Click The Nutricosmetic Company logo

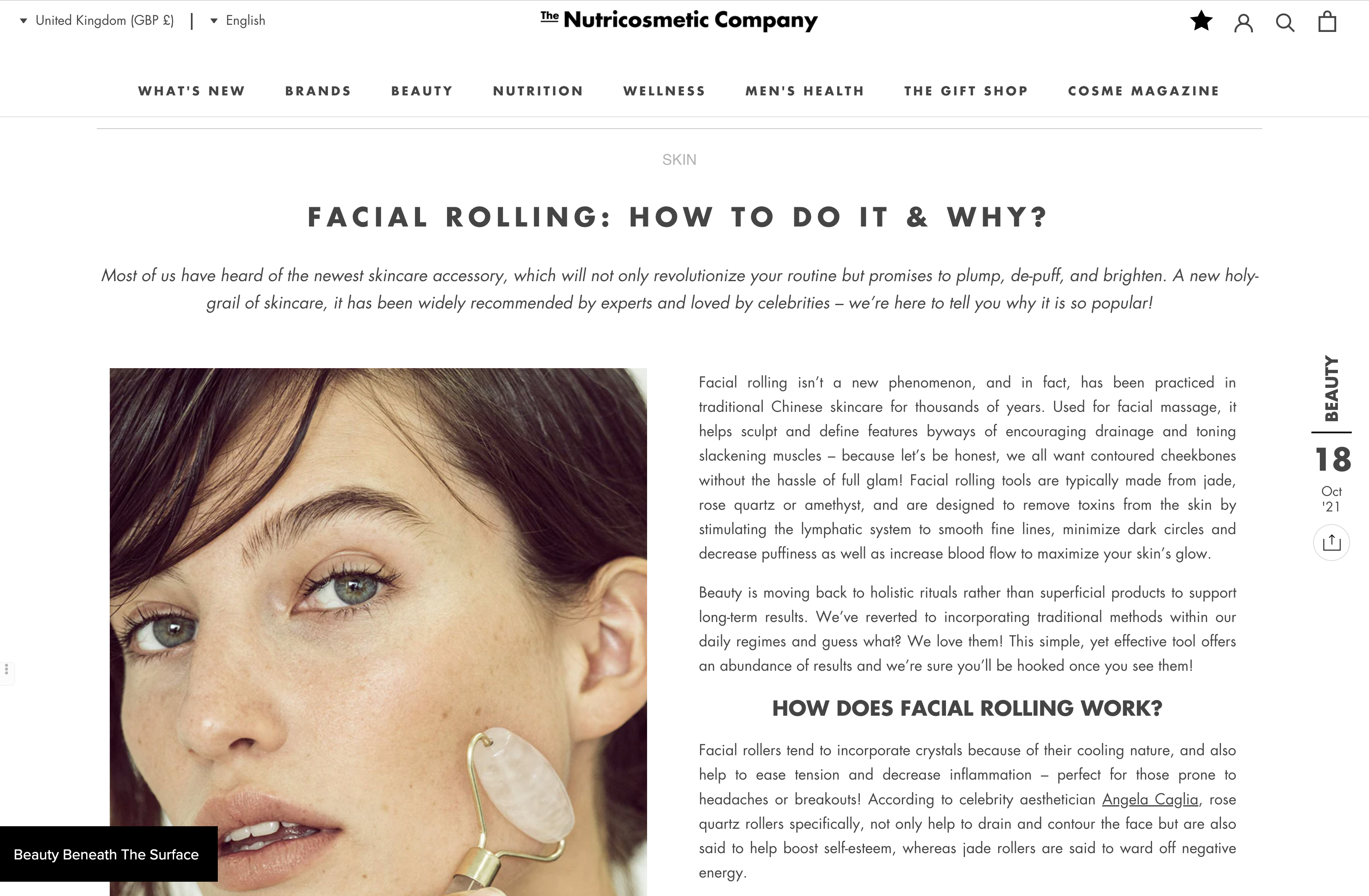[x=679, y=21]
